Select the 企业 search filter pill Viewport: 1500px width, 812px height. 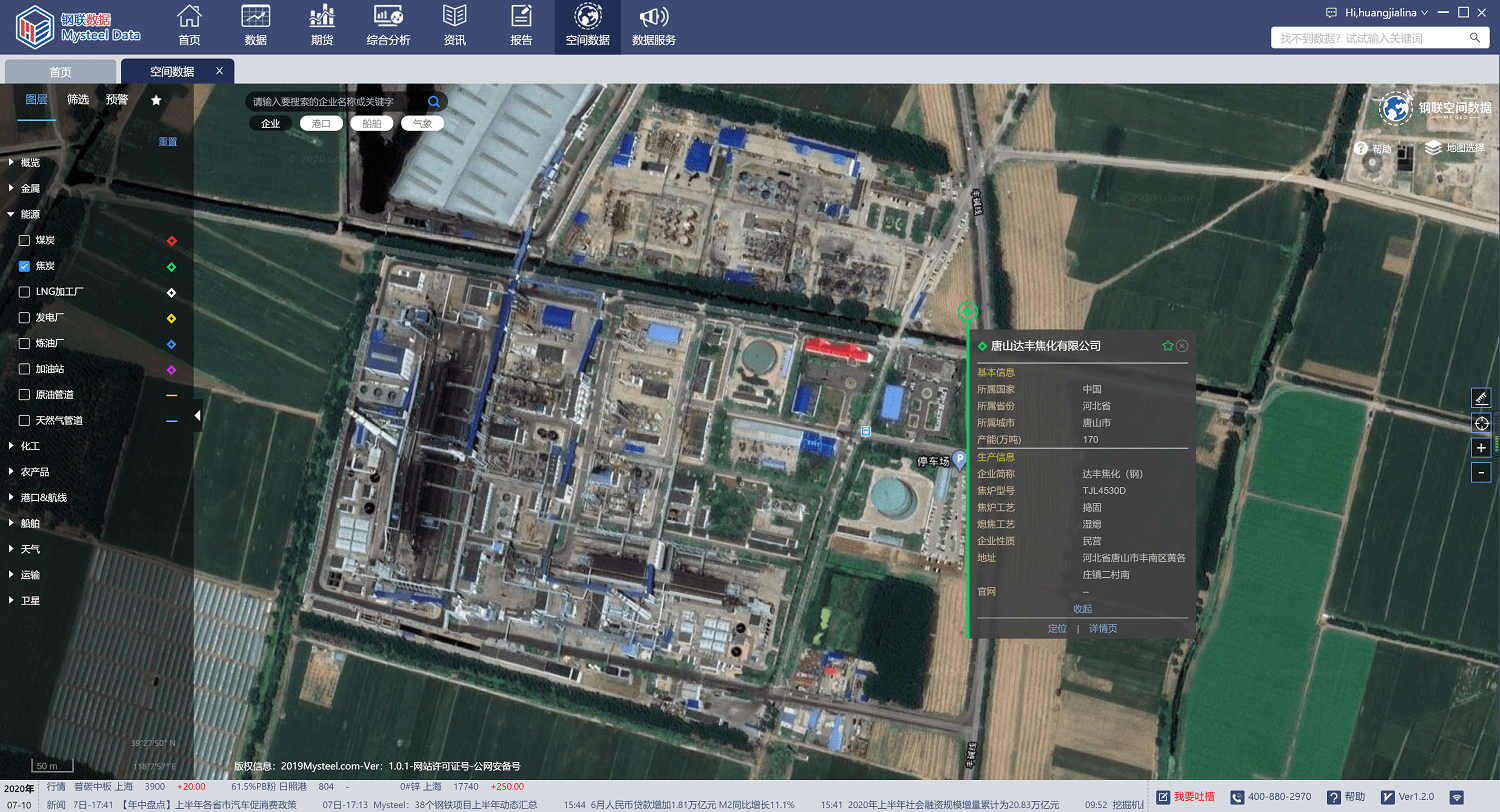[x=270, y=124]
